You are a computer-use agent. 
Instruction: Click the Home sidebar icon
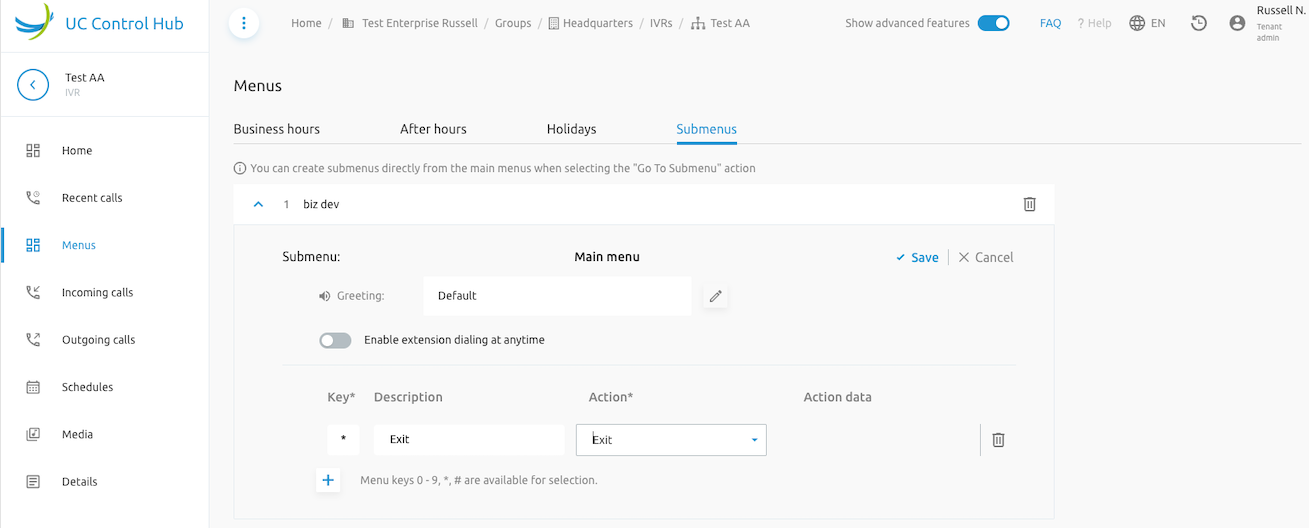pos(33,151)
